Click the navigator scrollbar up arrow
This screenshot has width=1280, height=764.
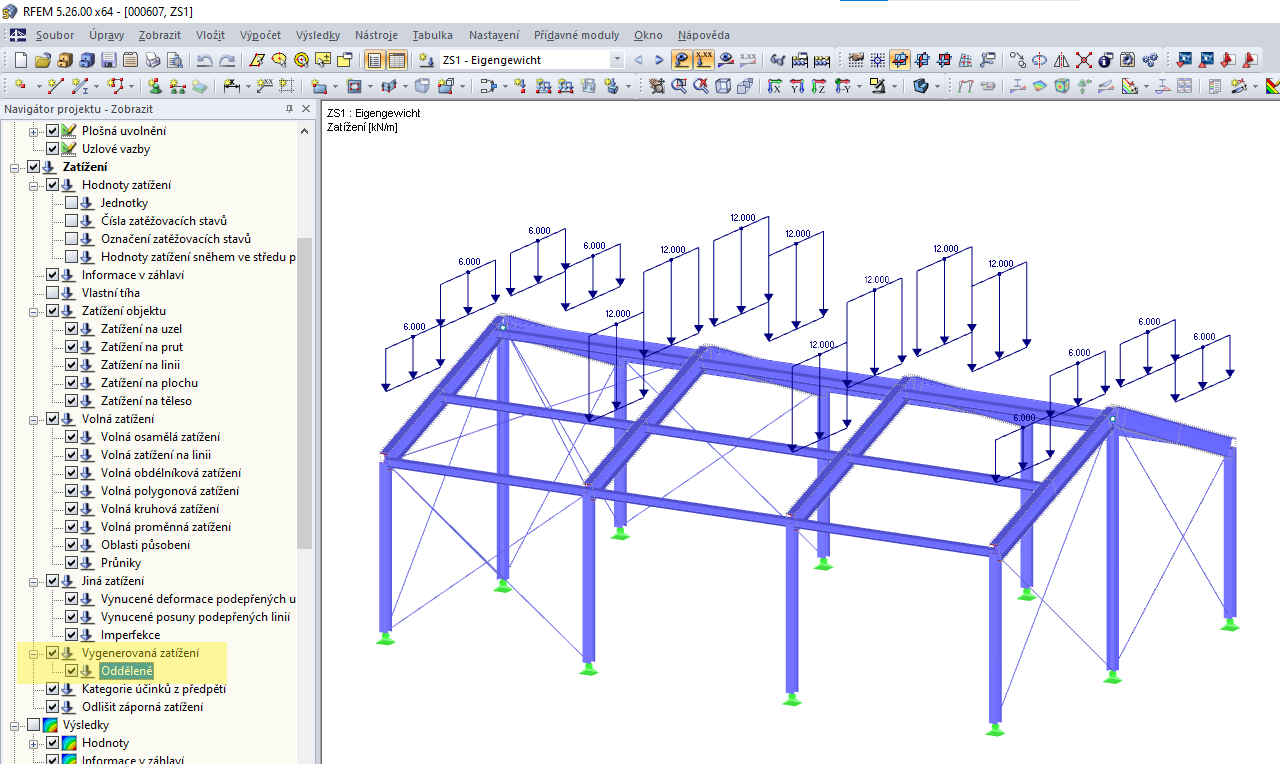(x=305, y=131)
